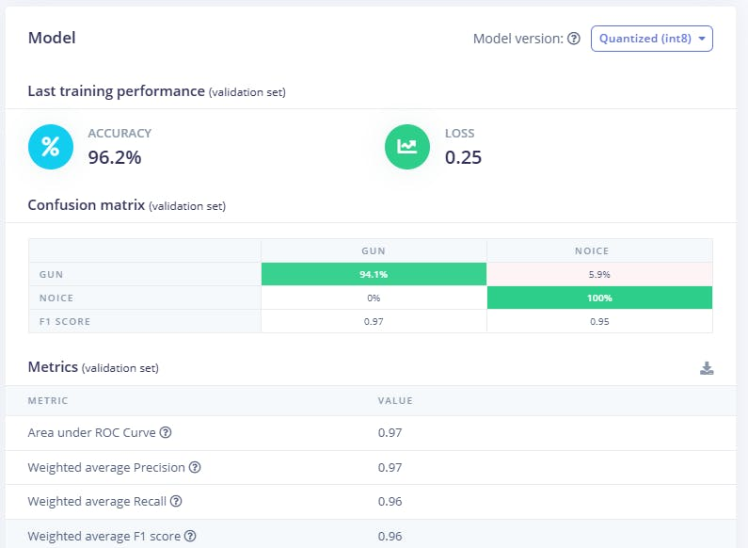Click the 5.9% misclassified cell

(600, 274)
